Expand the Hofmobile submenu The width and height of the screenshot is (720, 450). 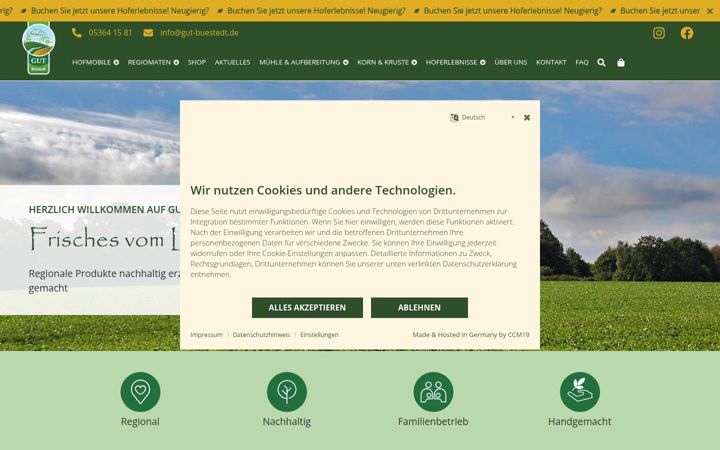(116, 62)
